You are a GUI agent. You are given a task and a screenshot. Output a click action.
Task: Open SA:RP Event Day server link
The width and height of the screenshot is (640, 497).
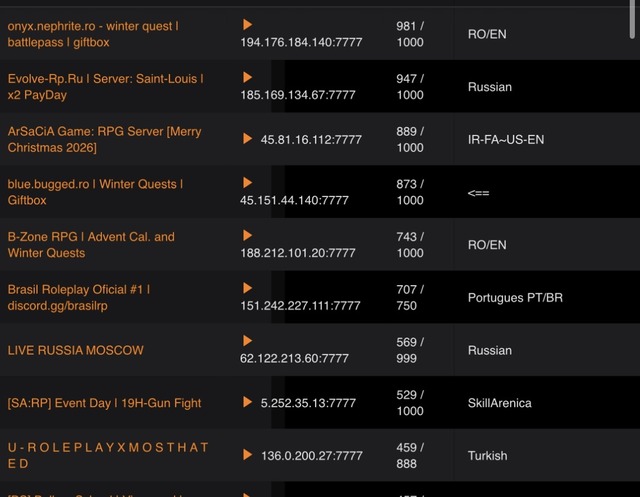[104, 403]
